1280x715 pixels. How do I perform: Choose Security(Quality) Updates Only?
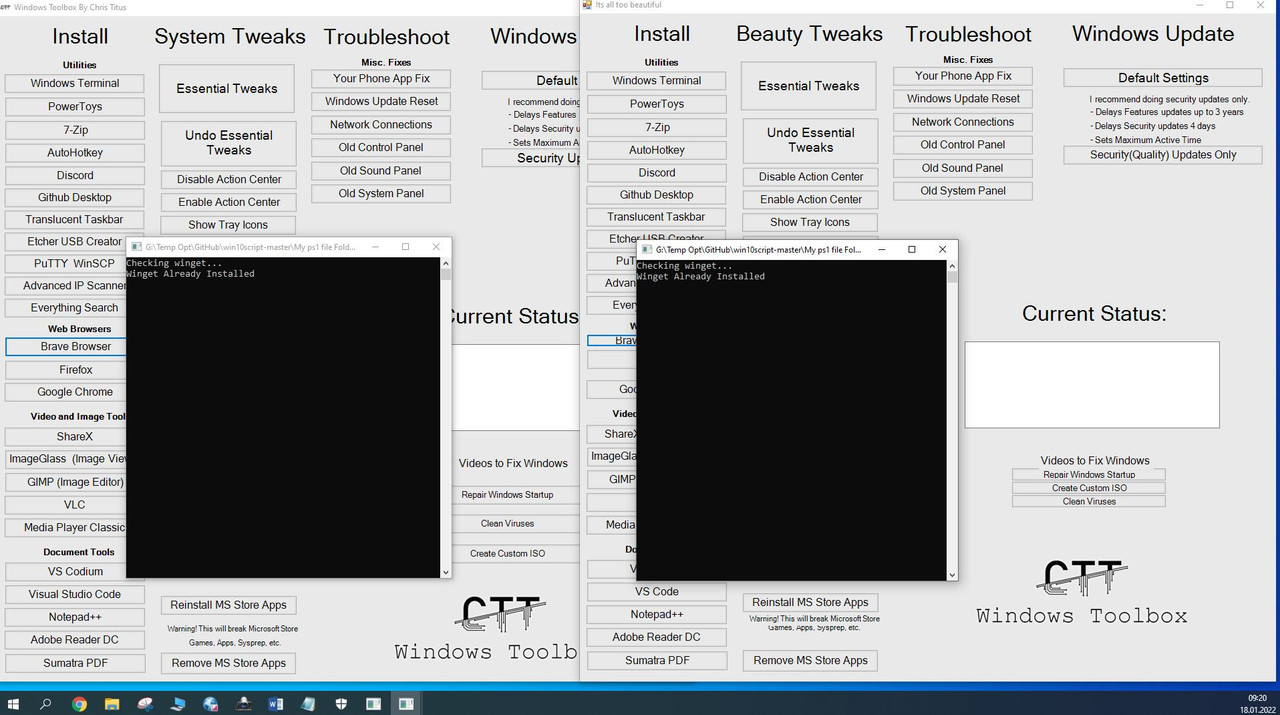click(x=1163, y=155)
